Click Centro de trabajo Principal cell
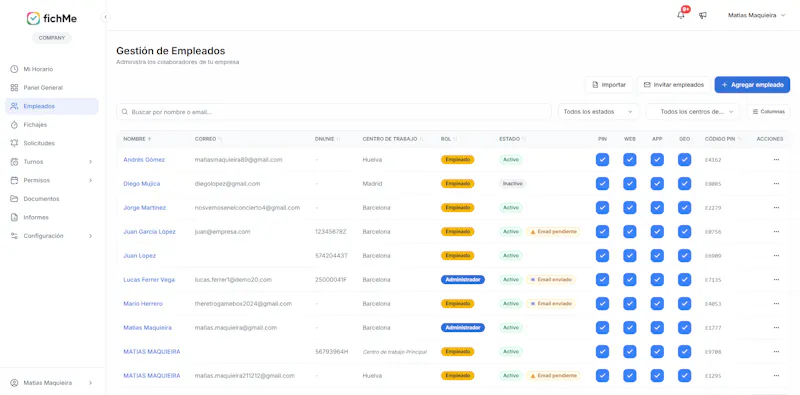 pyautogui.click(x=394, y=352)
